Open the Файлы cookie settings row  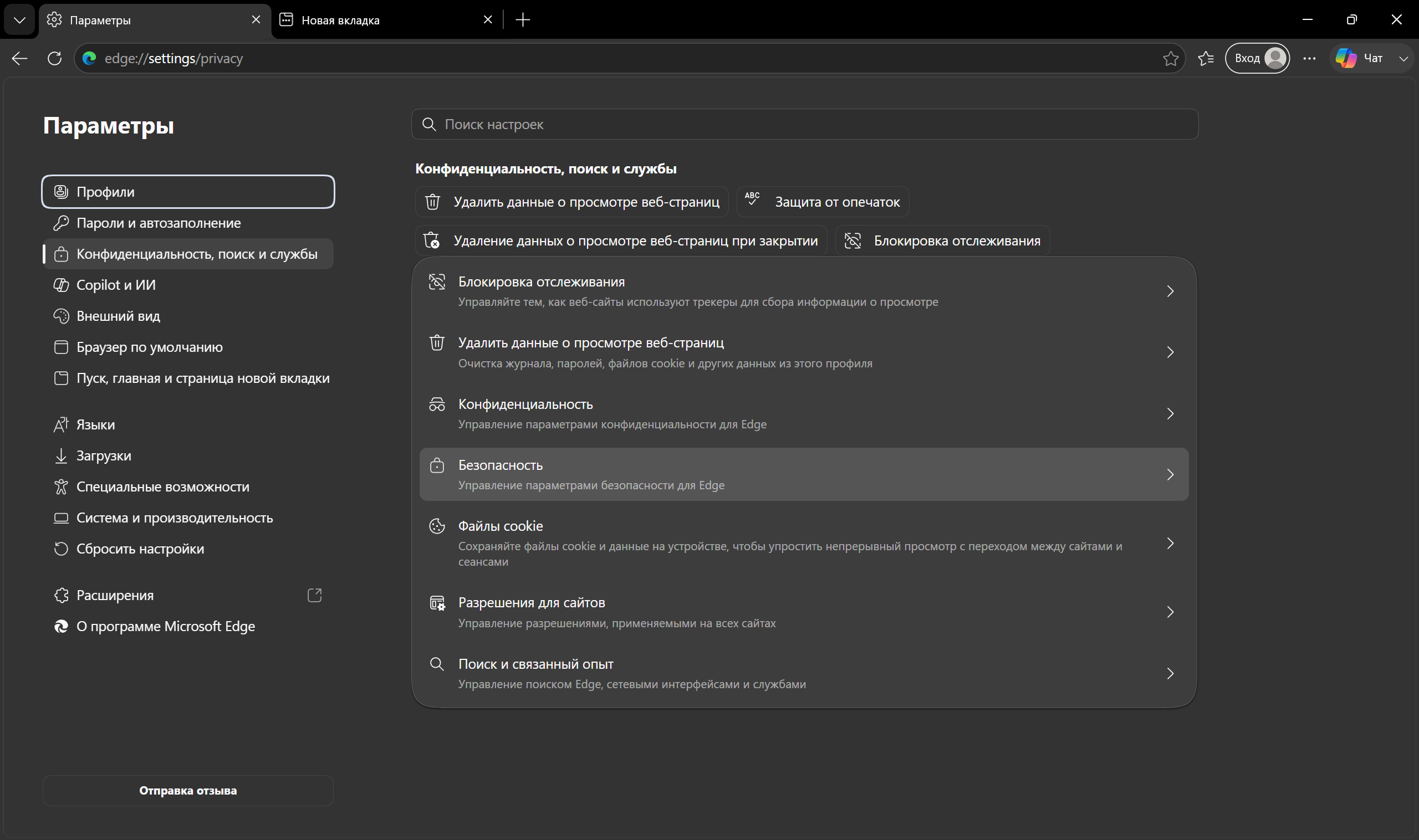click(804, 544)
